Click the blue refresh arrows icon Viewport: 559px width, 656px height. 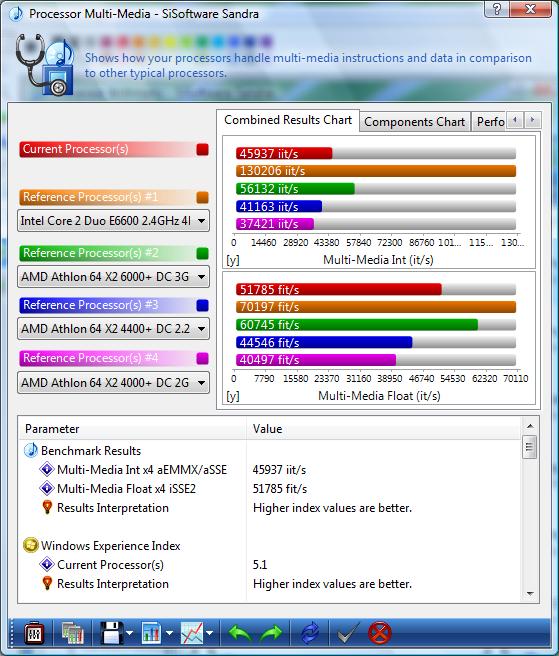tap(310, 633)
